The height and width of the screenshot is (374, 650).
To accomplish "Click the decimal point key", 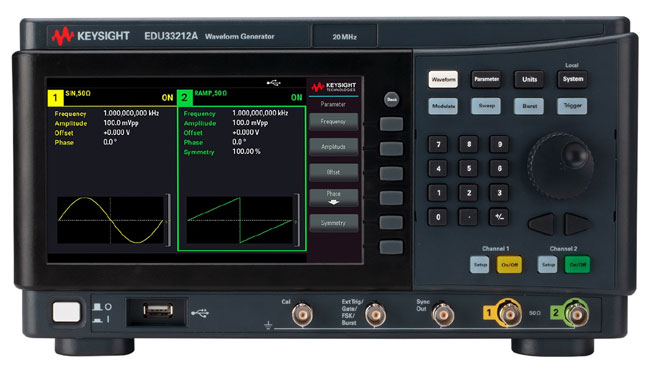I will (469, 217).
